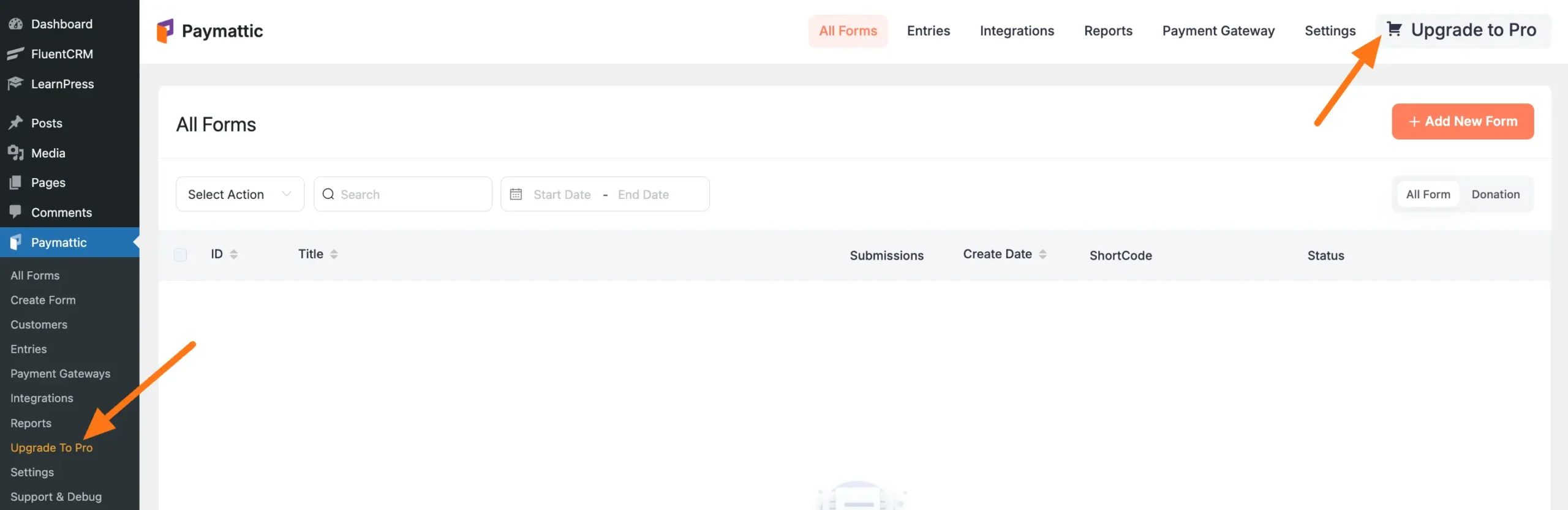Screen dimensions: 1568x510
Task: Click the Paymattic logo icon in header
Action: [x=165, y=31]
